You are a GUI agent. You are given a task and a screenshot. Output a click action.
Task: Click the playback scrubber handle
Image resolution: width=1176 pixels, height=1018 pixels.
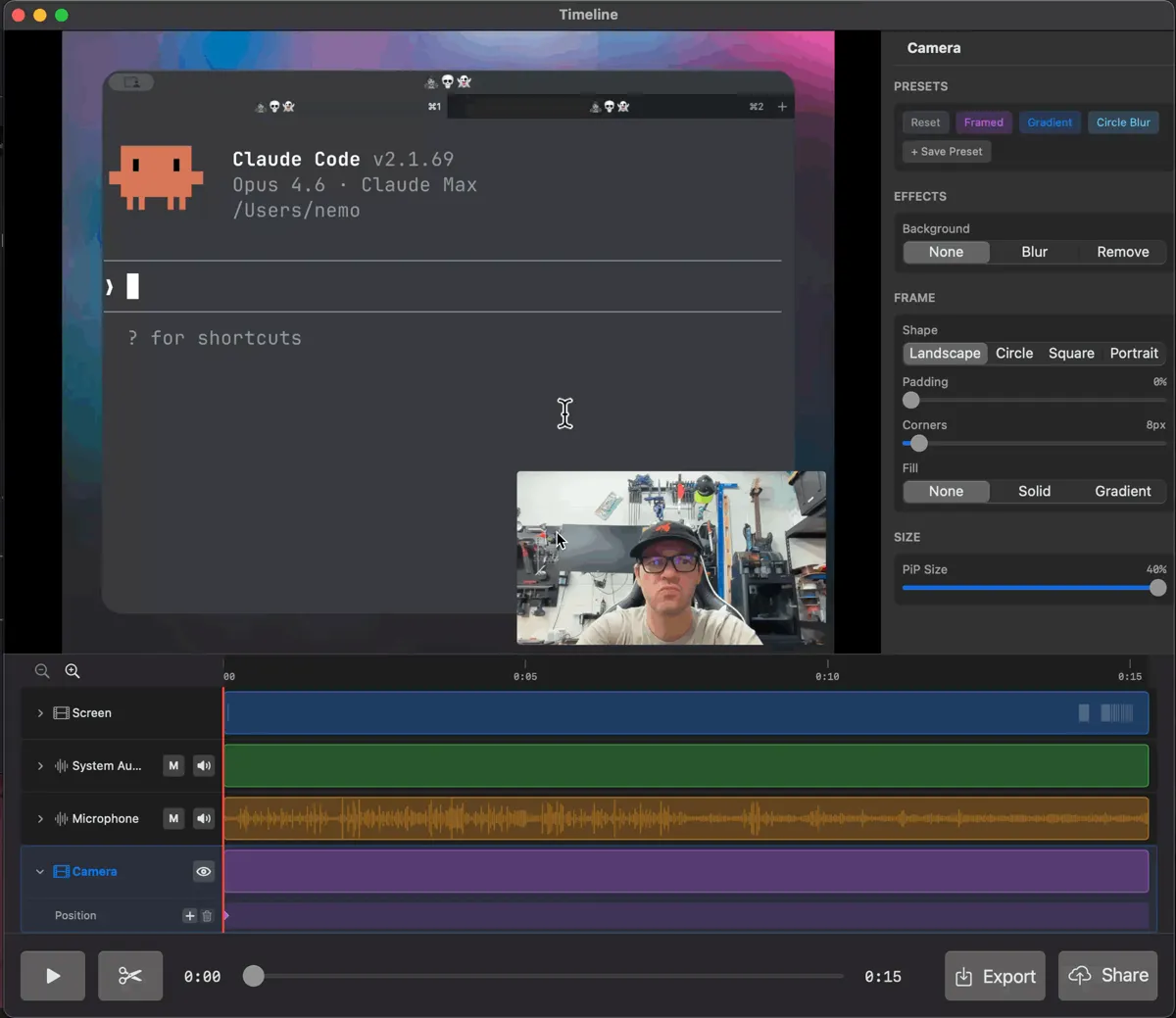254,976
